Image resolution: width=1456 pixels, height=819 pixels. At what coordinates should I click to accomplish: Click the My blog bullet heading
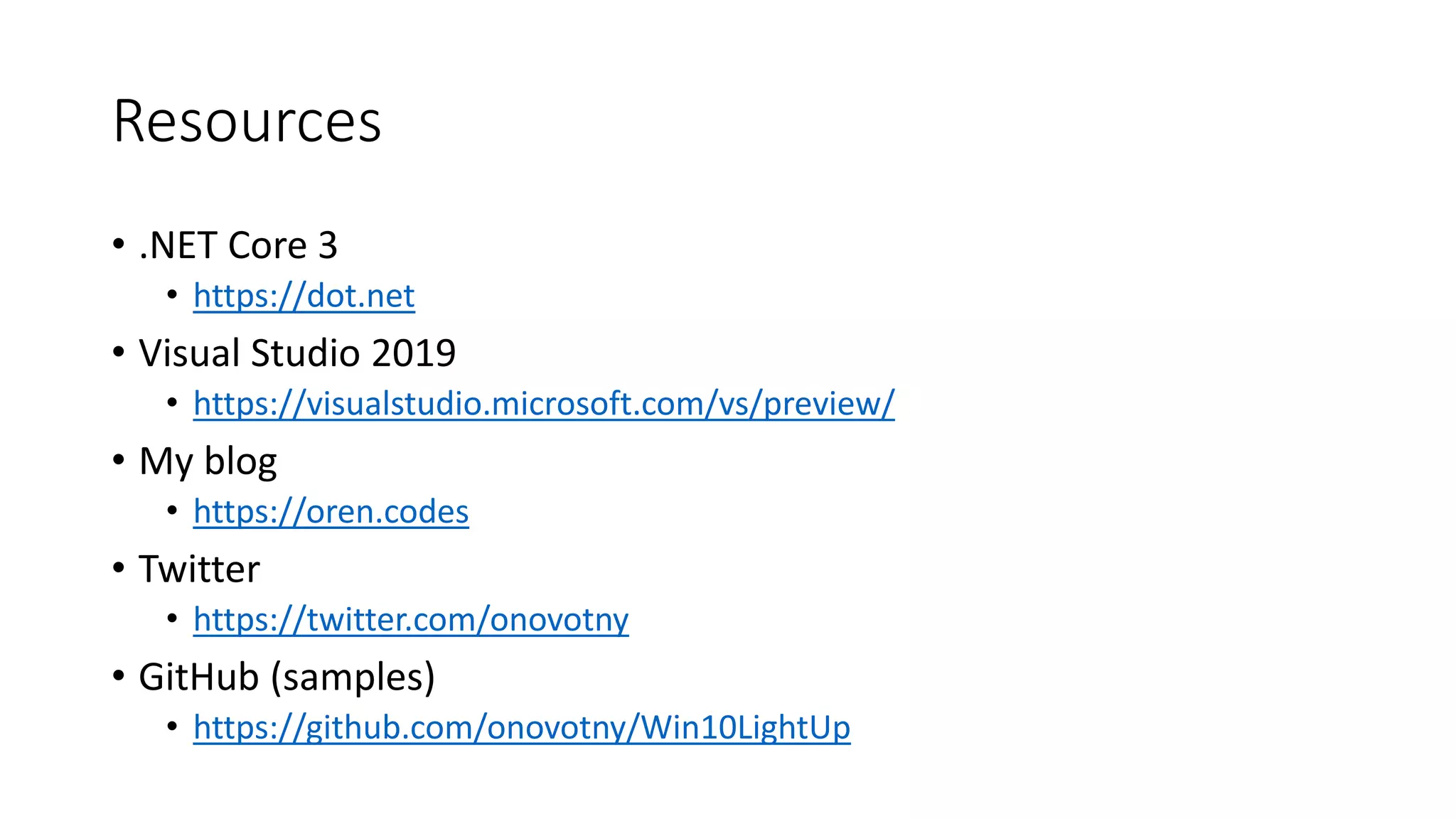click(x=208, y=462)
